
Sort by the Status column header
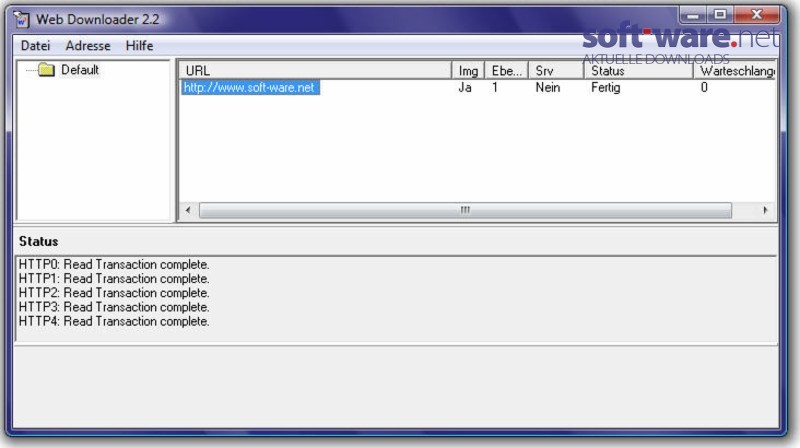click(638, 71)
